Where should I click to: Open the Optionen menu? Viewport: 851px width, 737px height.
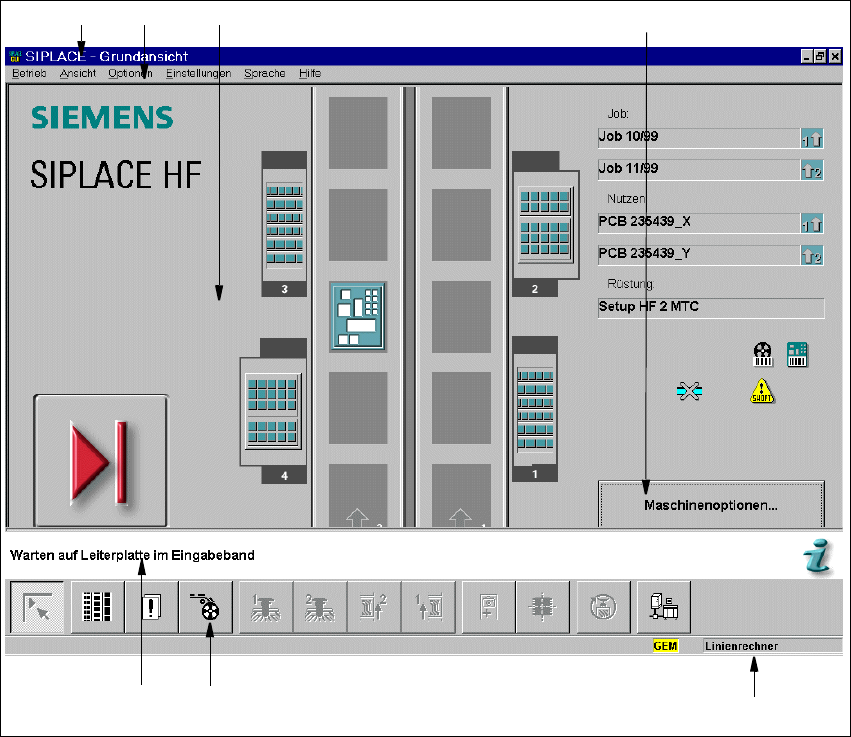130,73
